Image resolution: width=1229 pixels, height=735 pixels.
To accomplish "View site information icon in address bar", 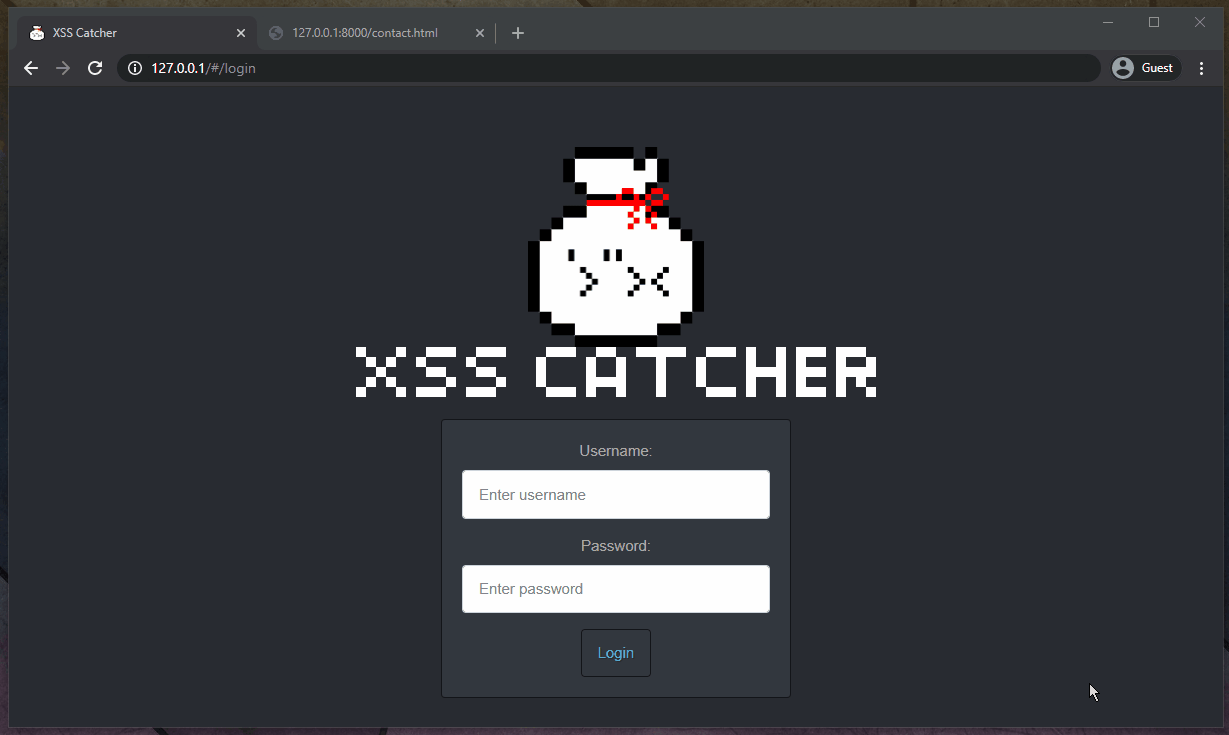I will coord(135,68).
